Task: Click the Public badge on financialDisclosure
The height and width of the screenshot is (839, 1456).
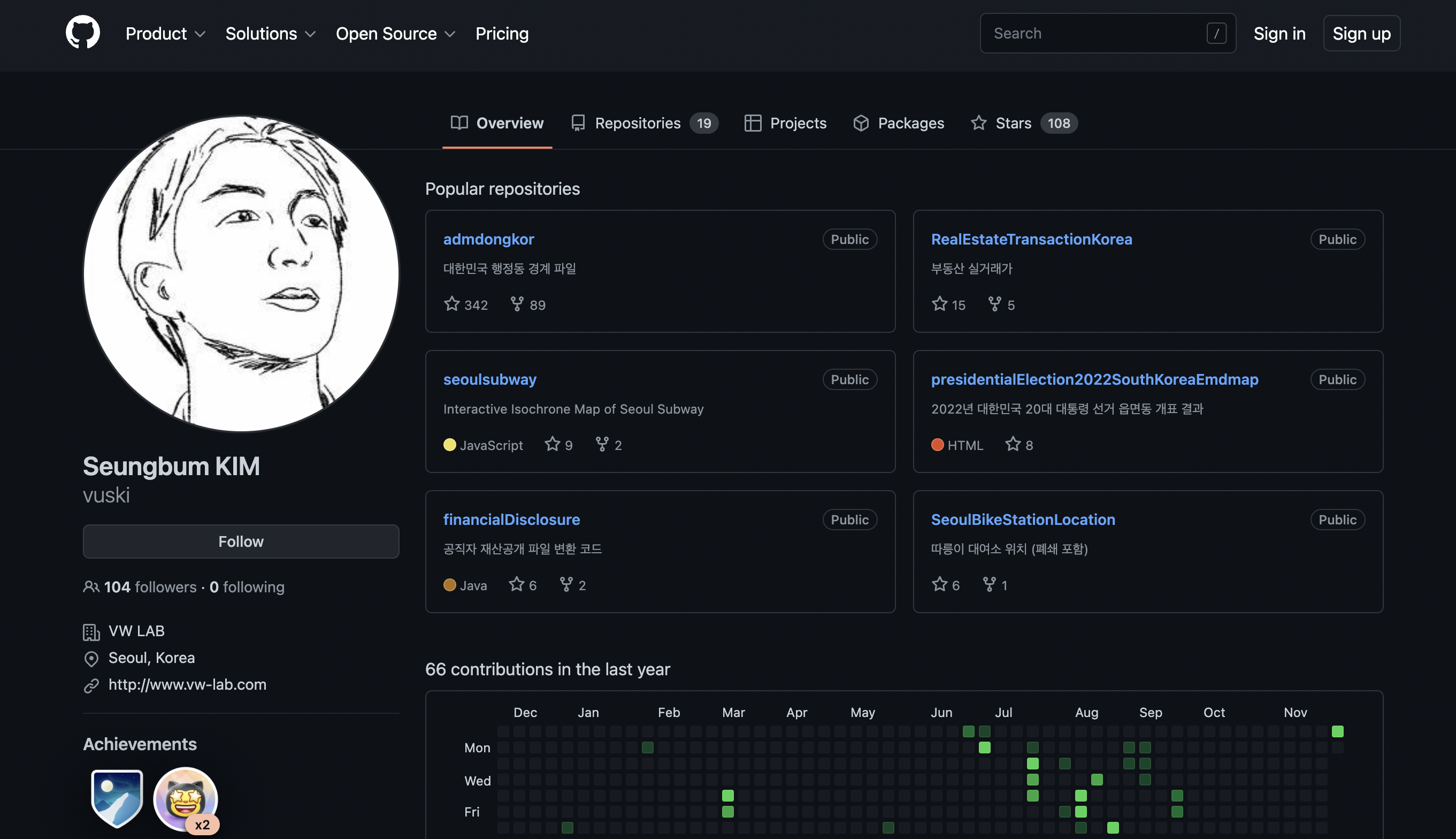Action: pyautogui.click(x=849, y=519)
